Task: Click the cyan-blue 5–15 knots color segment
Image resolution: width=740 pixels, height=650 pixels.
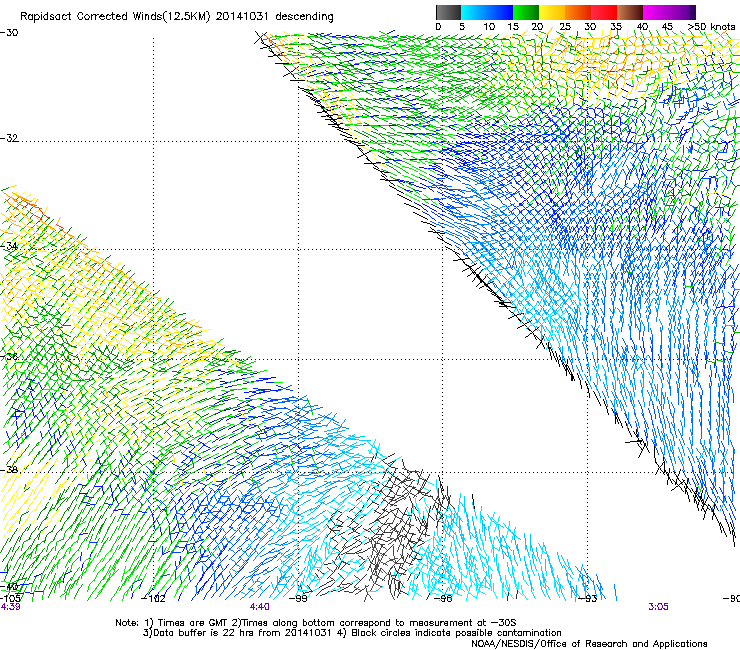Action: click(x=487, y=12)
